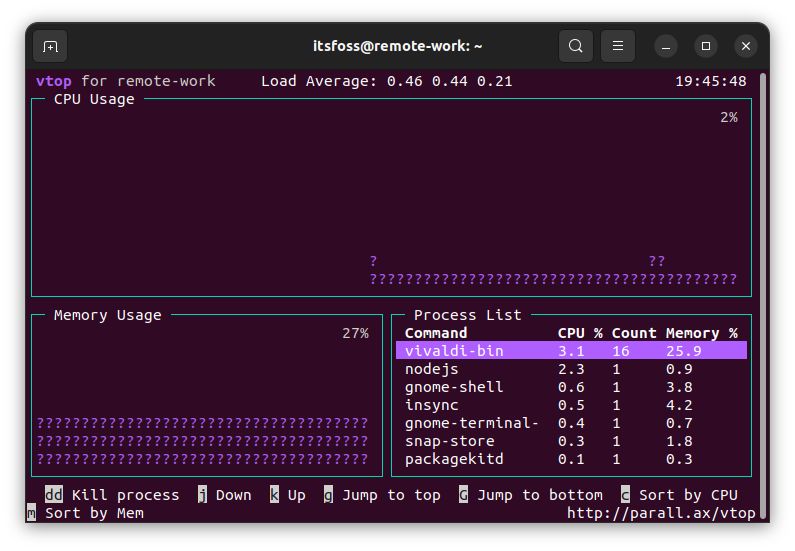
Task: Click the c Sort by CPU shortcut
Action: click(679, 495)
